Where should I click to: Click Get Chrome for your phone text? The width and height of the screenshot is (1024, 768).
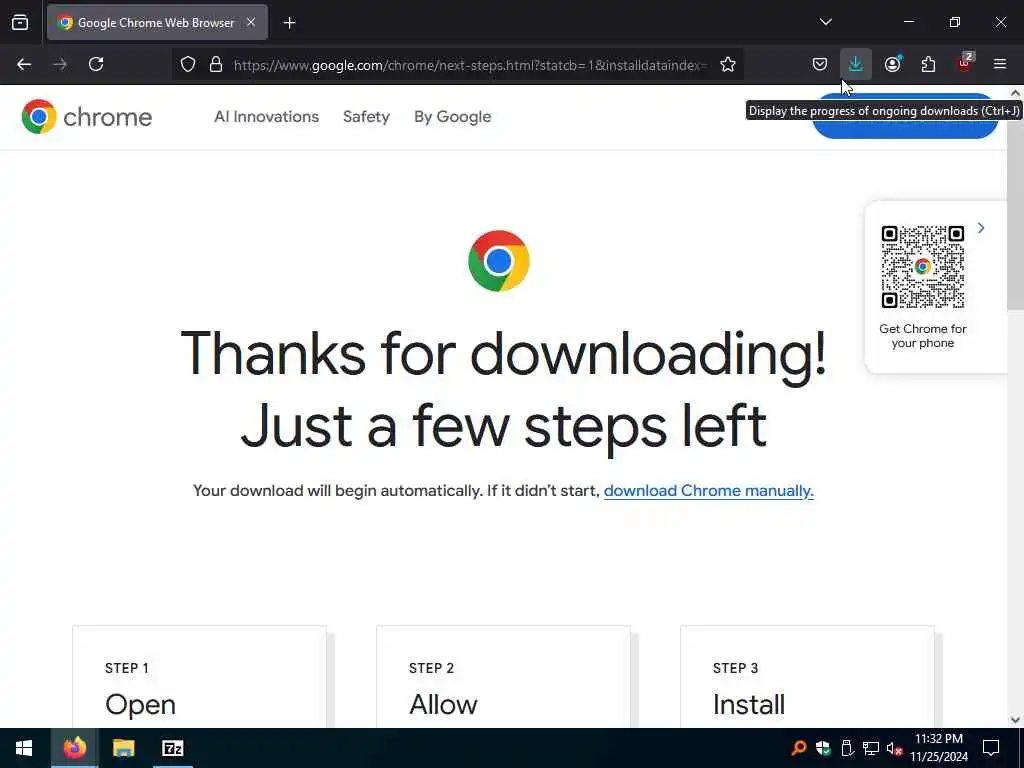click(x=923, y=336)
